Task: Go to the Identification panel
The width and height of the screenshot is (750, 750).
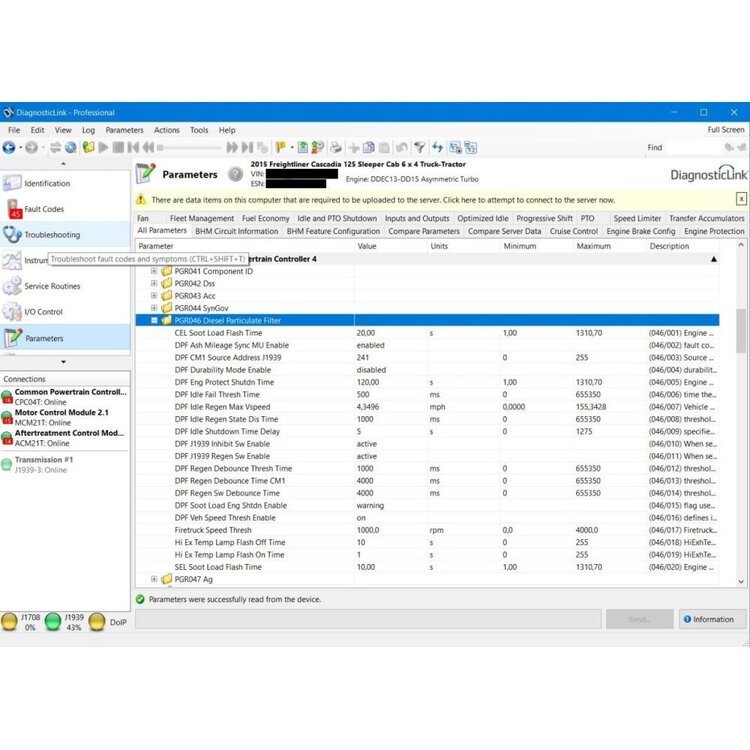Action: click(x=47, y=183)
